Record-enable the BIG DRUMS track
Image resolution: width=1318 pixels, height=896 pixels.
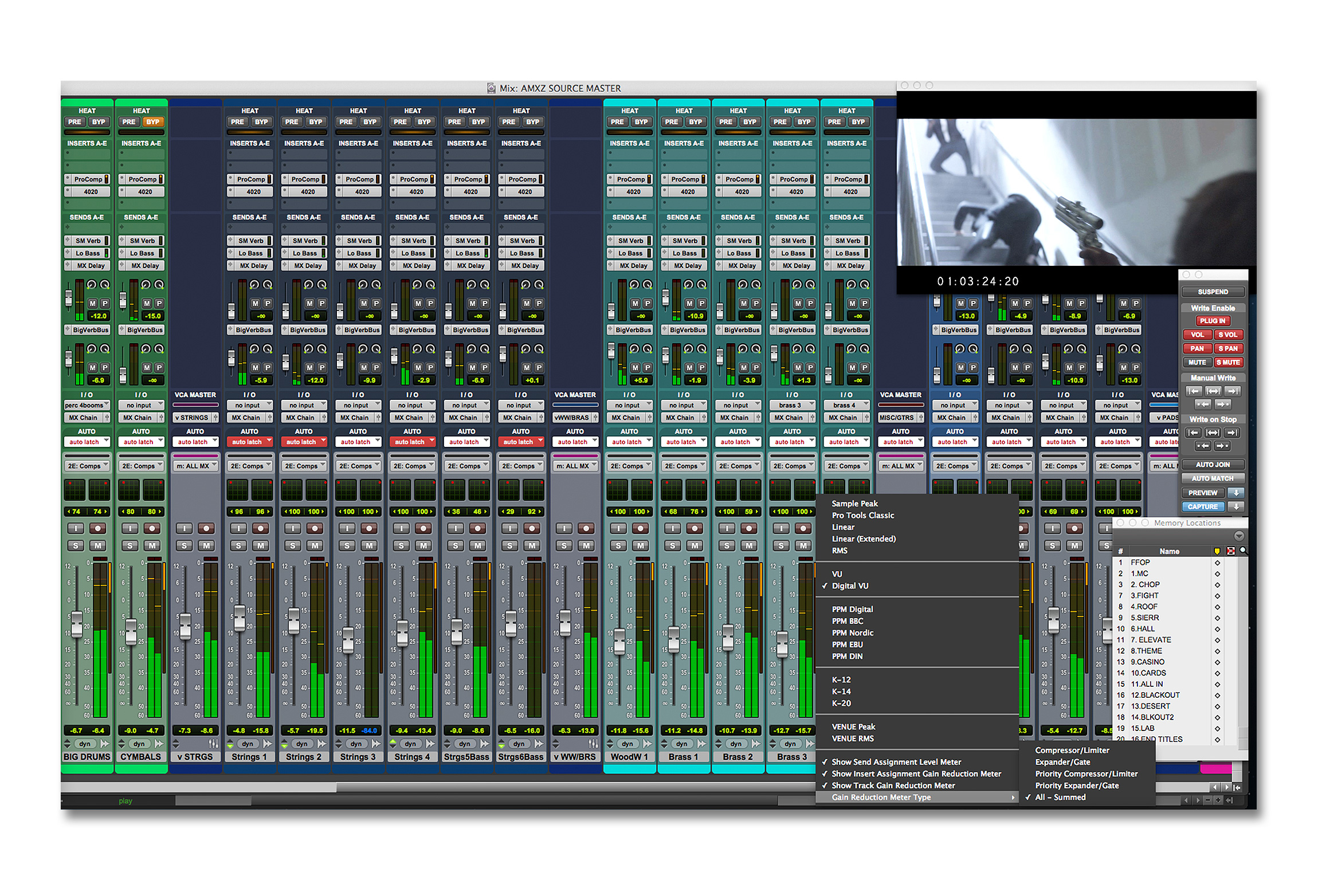98,528
